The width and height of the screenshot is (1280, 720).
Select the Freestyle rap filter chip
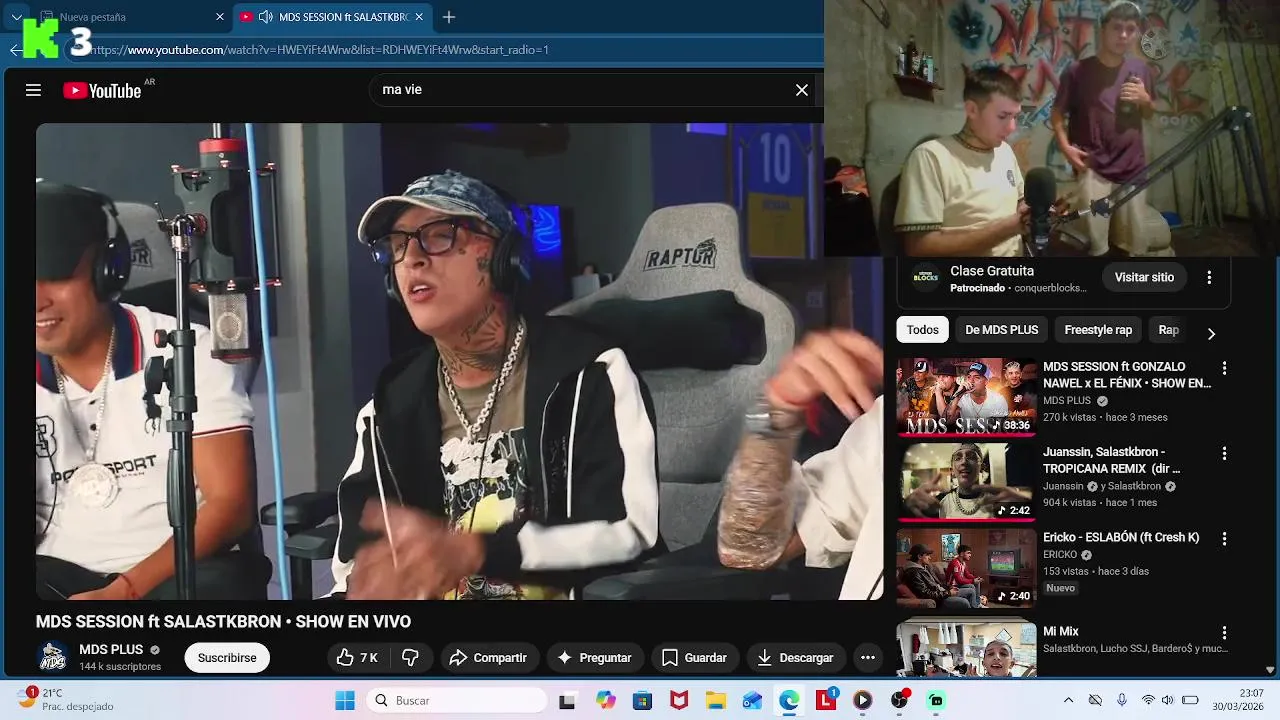pyautogui.click(x=1098, y=330)
